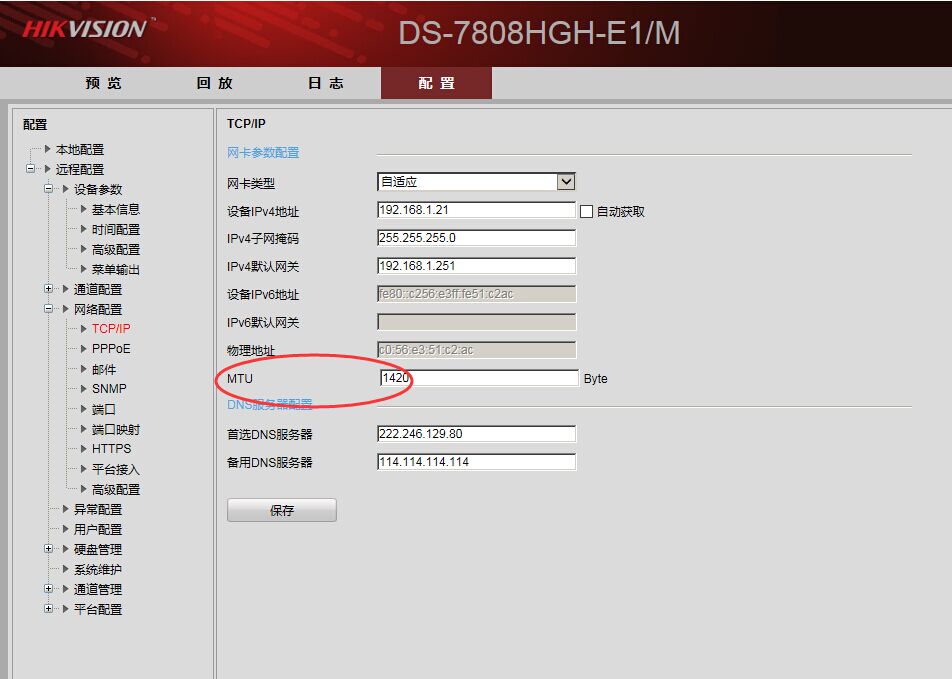The width and height of the screenshot is (952, 679).
Task: Click the Hikvision logo
Action: click(87, 28)
